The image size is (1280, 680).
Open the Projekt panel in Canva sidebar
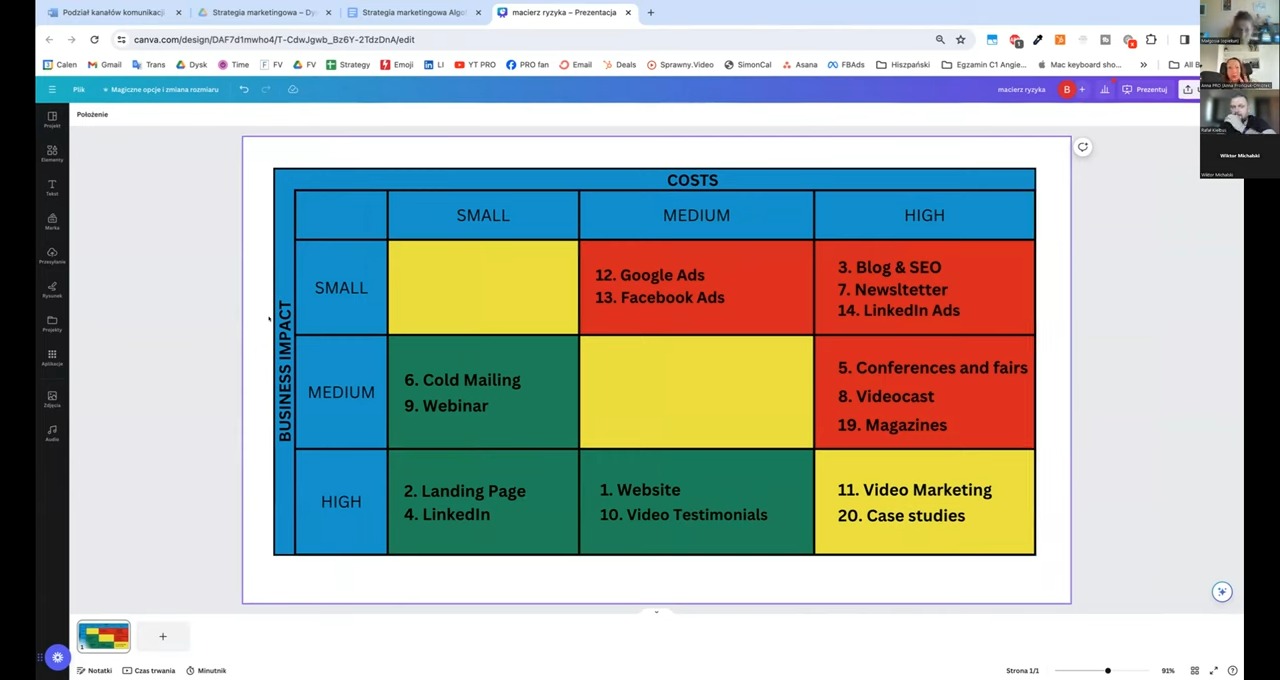click(x=52, y=119)
